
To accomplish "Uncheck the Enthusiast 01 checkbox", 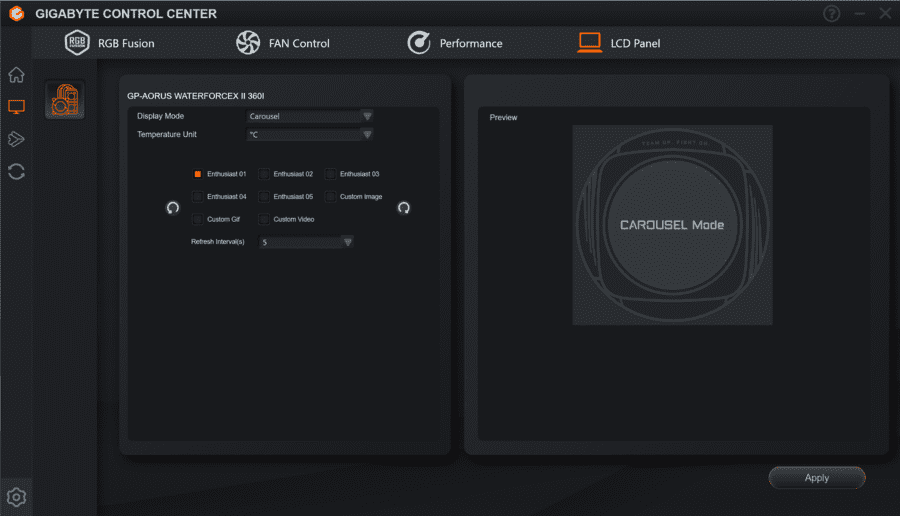I will click(x=197, y=174).
